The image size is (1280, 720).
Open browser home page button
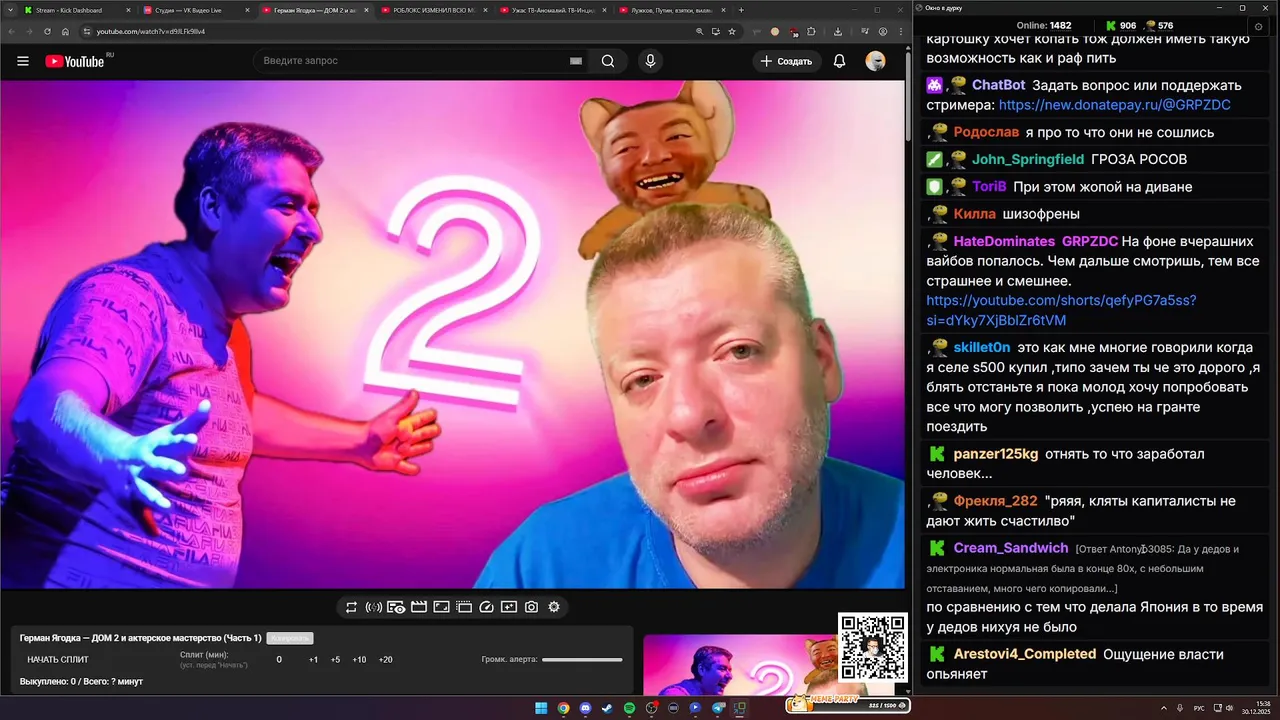[65, 31]
